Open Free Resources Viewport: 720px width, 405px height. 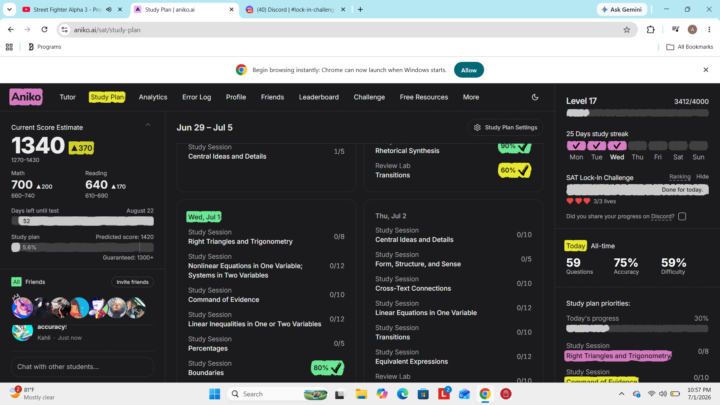424,97
